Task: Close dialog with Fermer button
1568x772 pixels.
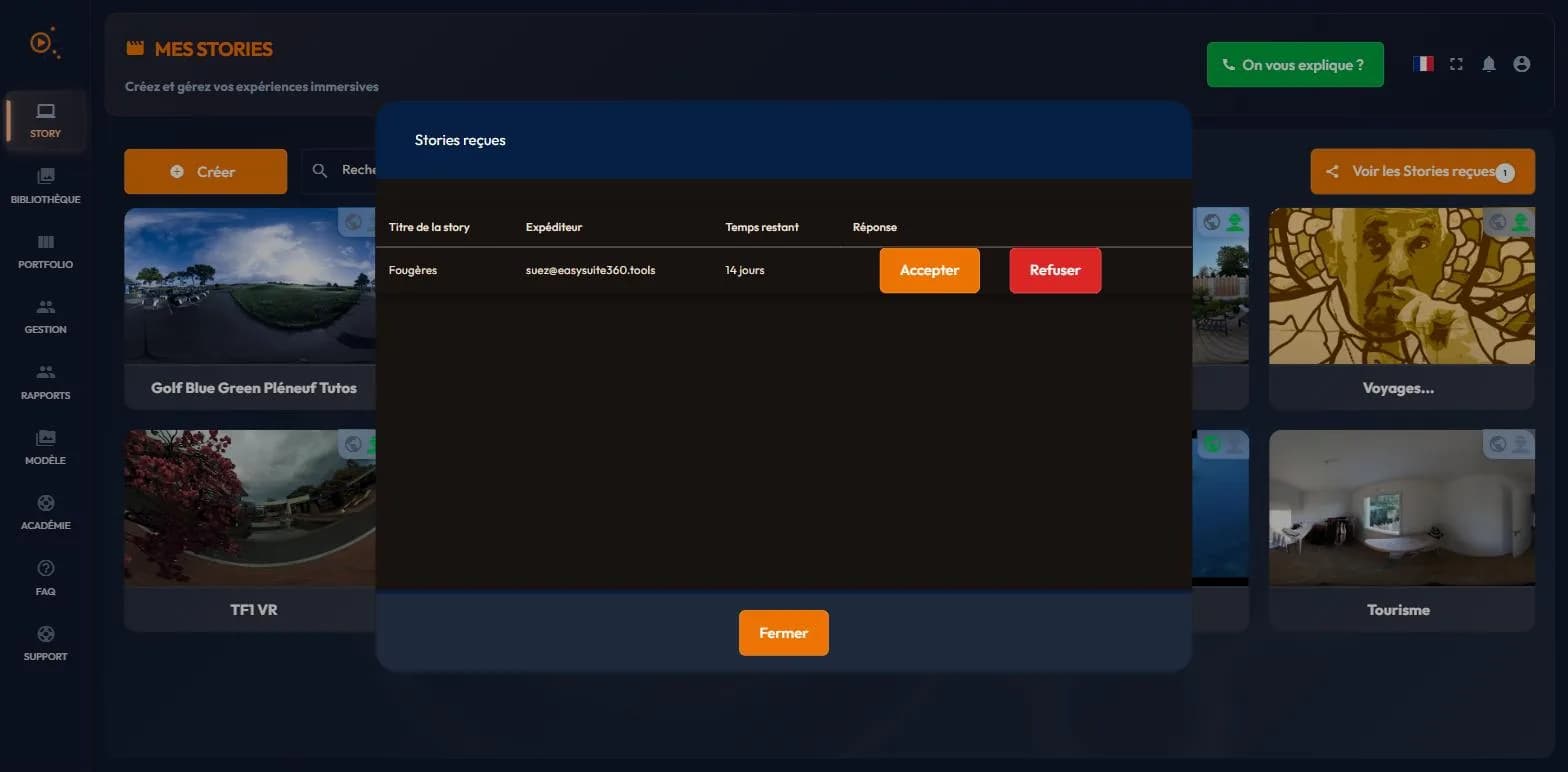Action: 783,633
